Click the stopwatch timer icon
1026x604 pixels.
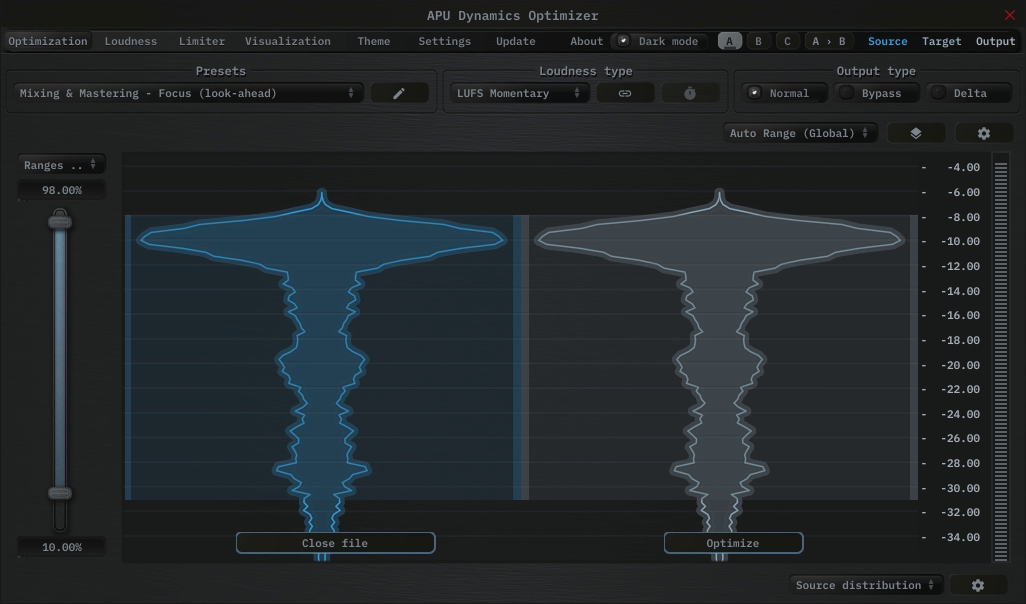point(690,93)
